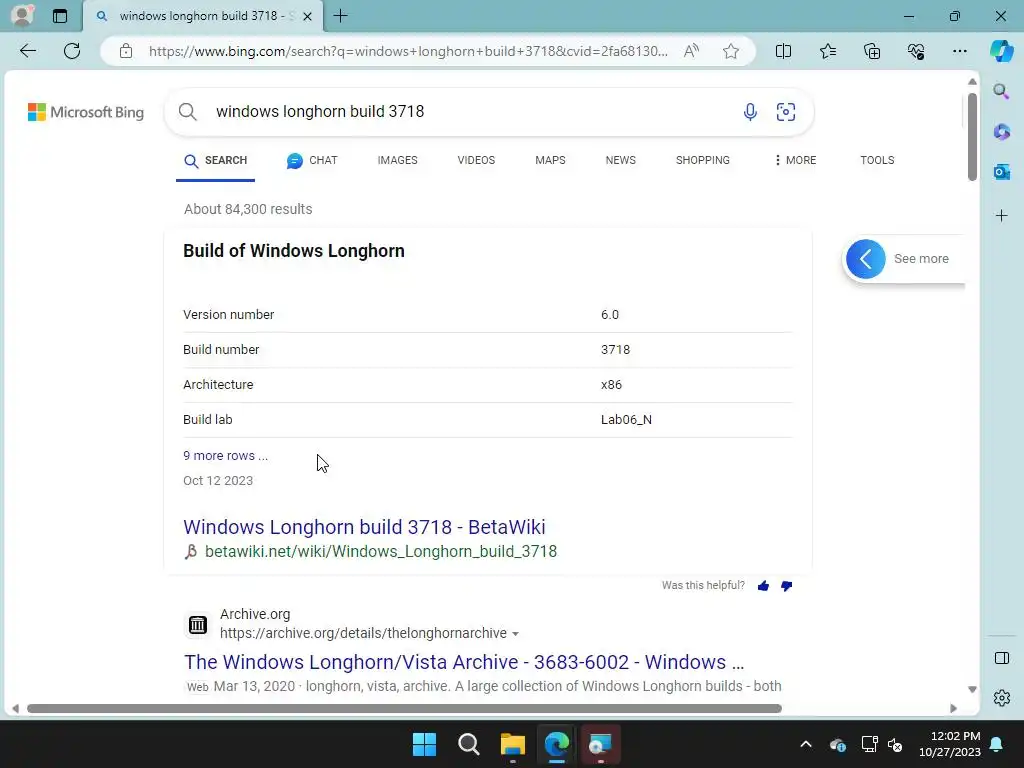The height and width of the screenshot is (768, 1024).
Task: Open File Explorer from taskbar
Action: click(513, 744)
